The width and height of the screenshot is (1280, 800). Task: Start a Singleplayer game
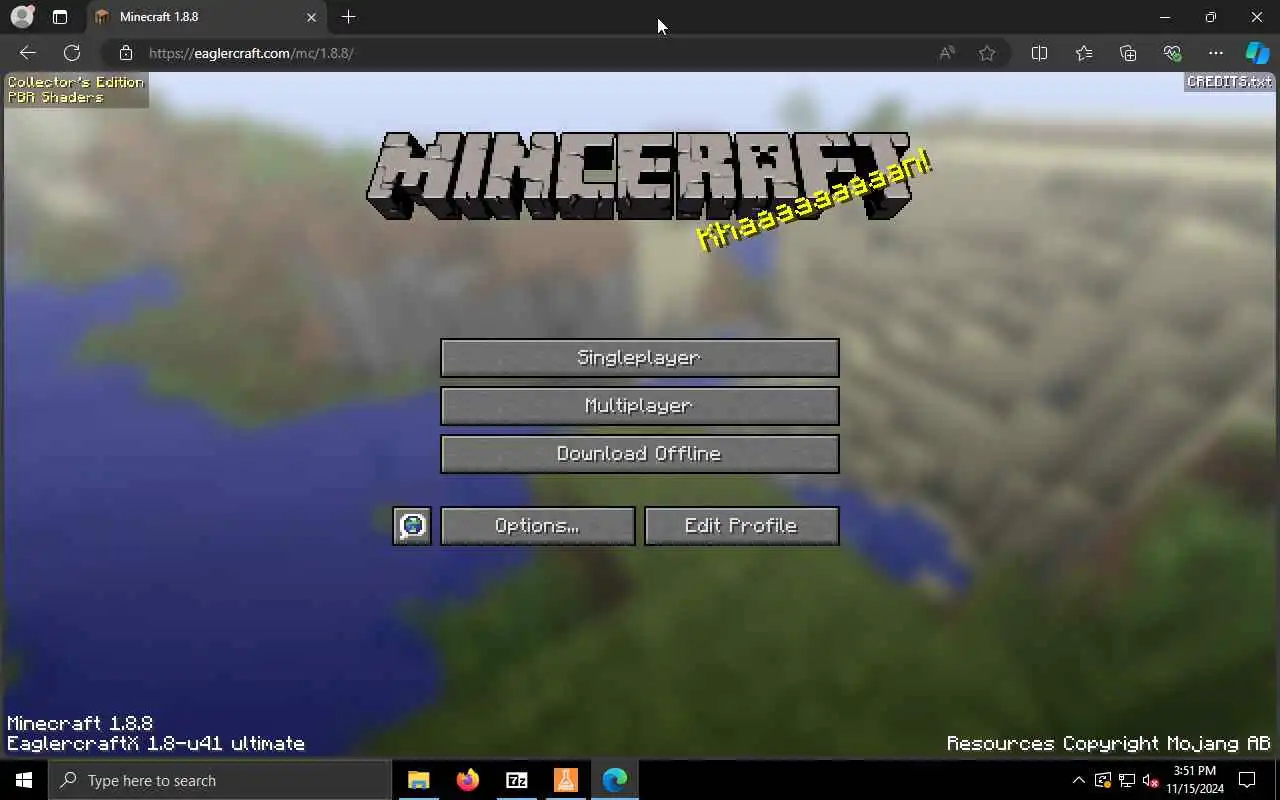tap(640, 358)
